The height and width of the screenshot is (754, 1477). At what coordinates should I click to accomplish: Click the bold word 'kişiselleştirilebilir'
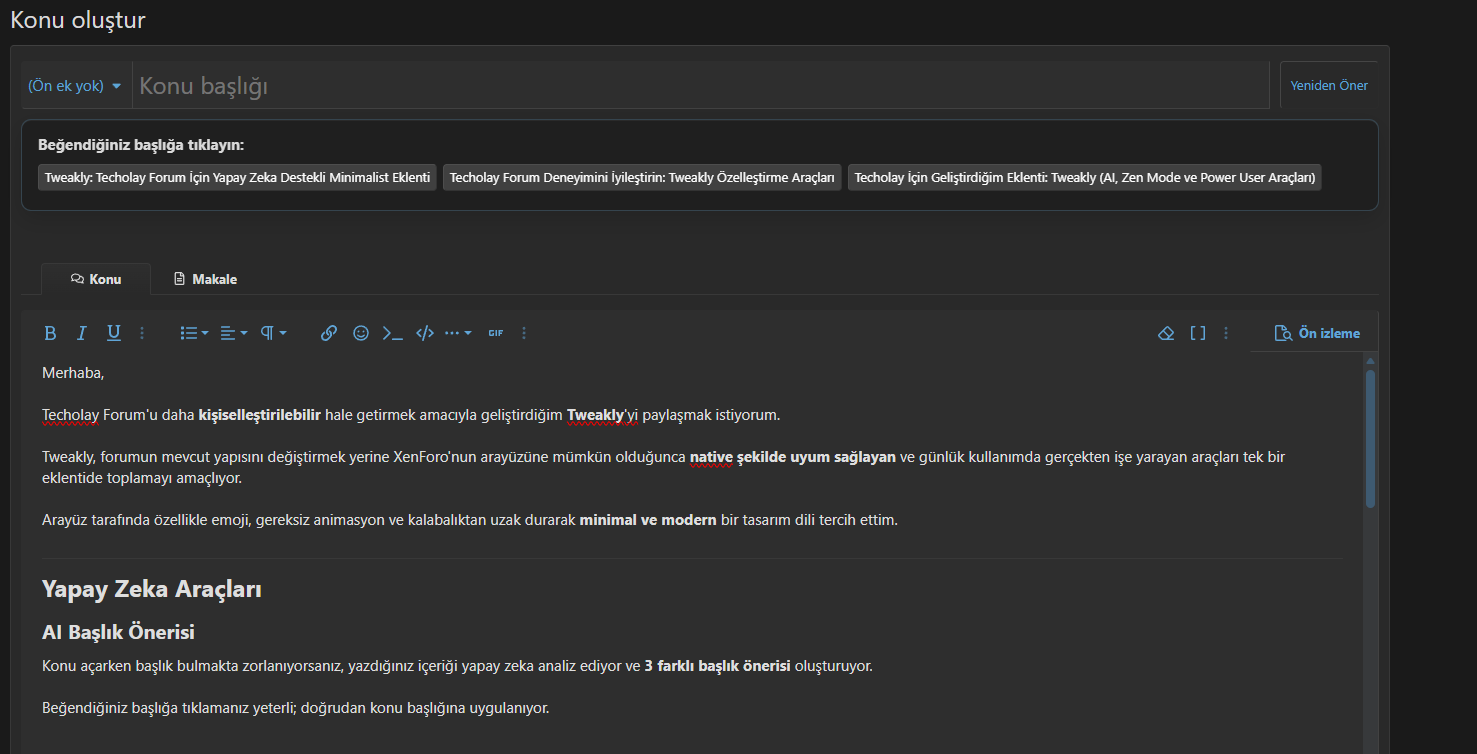click(260, 415)
